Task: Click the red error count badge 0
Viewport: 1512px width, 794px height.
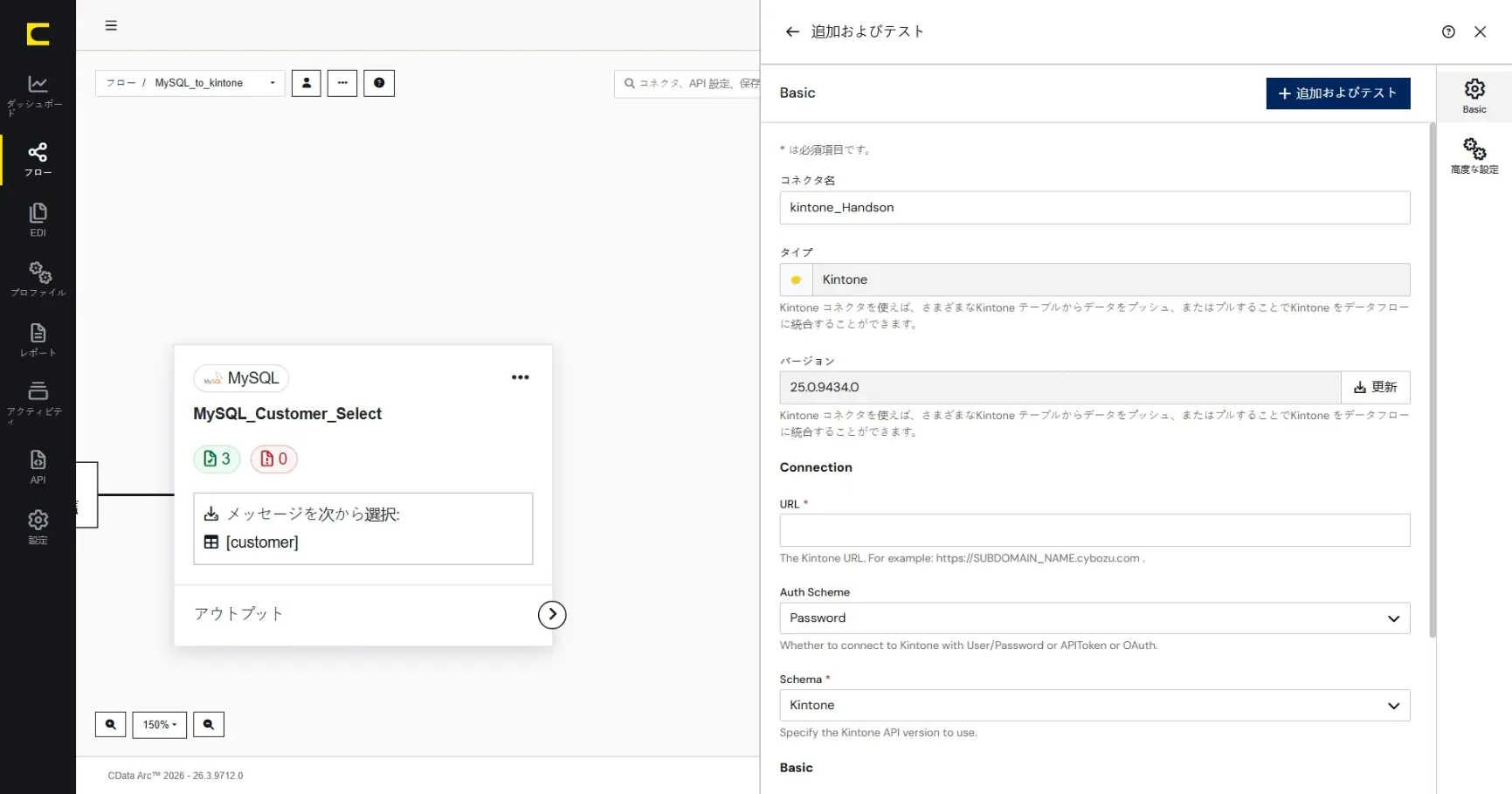Action: tap(274, 459)
